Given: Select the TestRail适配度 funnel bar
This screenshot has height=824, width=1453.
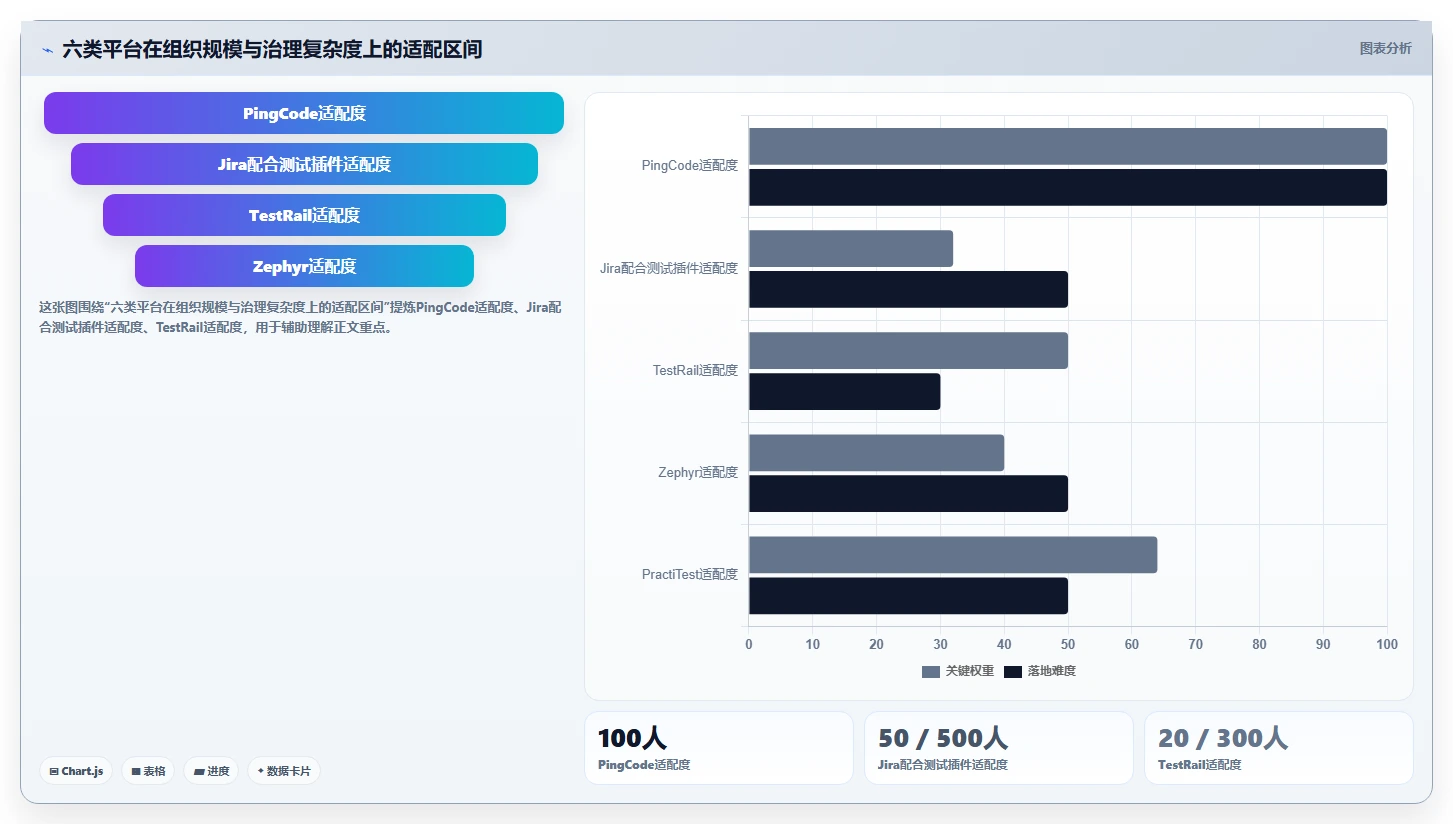Looking at the screenshot, I should click(x=304, y=215).
